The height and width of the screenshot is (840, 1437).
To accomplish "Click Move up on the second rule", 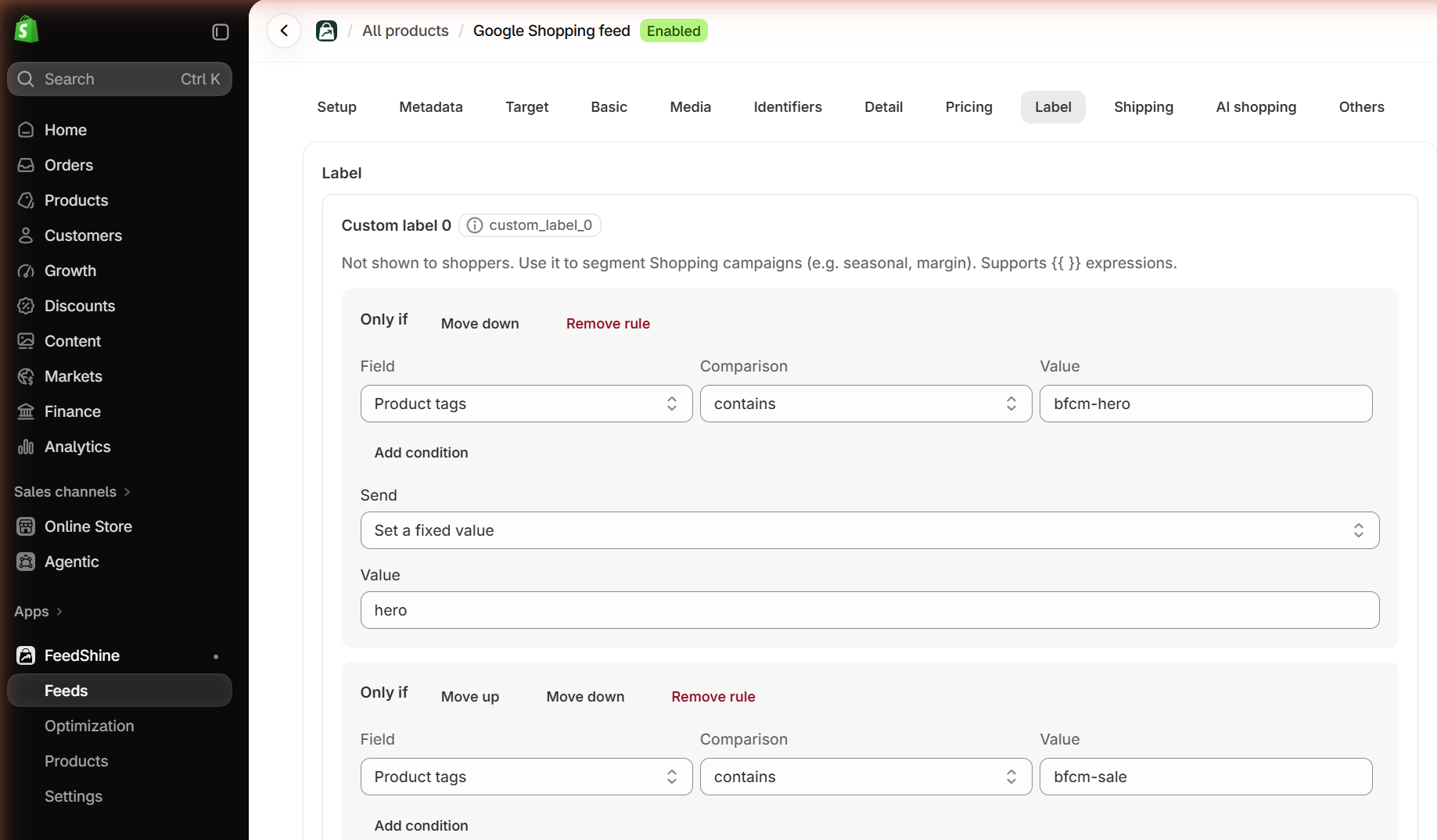I will click(469, 697).
